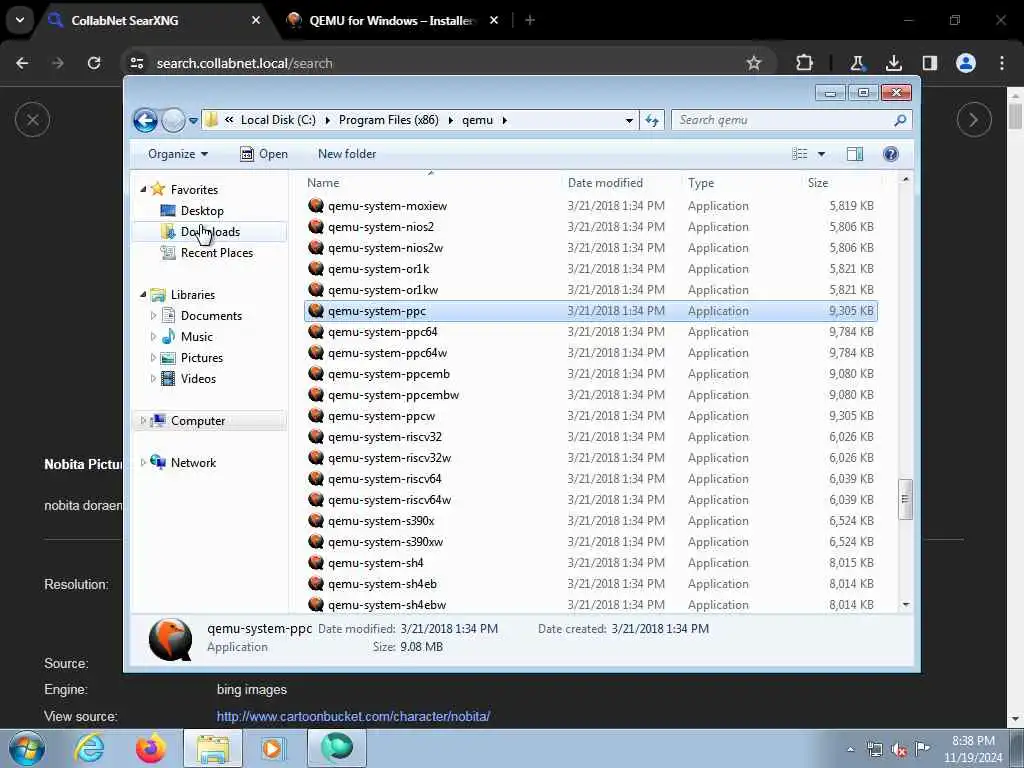This screenshot has height=768, width=1024.
Task: Click the Explorer back navigation arrow
Action: [145, 120]
